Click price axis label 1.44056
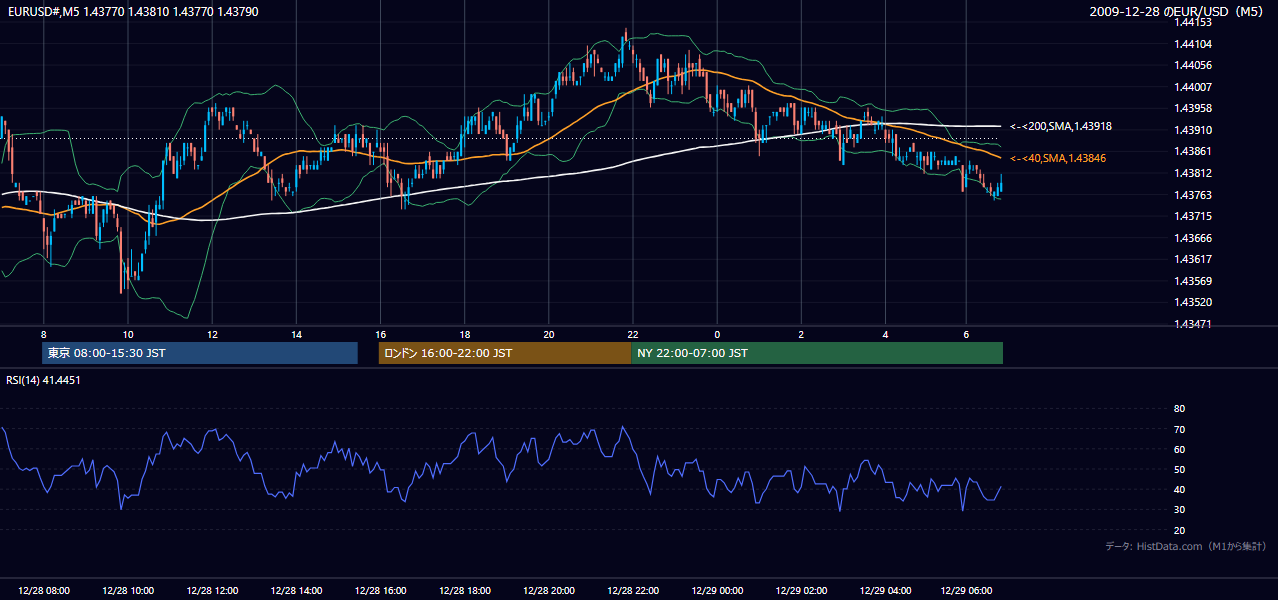The height and width of the screenshot is (600, 1278). [1193, 65]
